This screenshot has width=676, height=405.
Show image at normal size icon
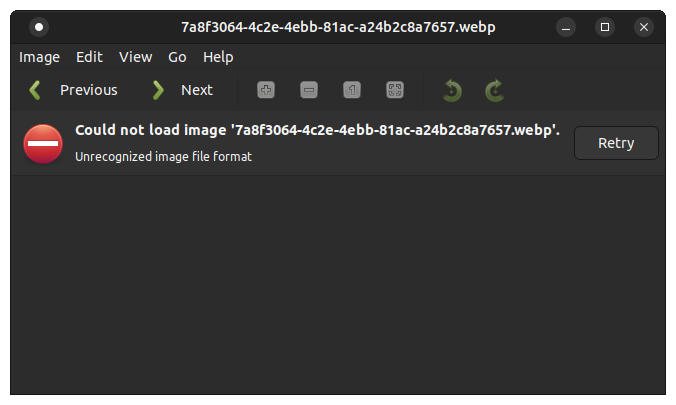[x=352, y=90]
